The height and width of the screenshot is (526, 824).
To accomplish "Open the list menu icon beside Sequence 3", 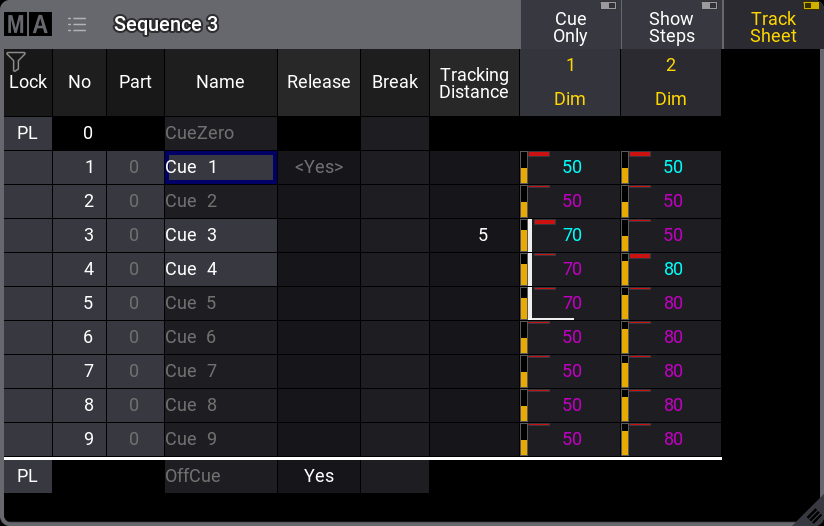I will coord(77,25).
